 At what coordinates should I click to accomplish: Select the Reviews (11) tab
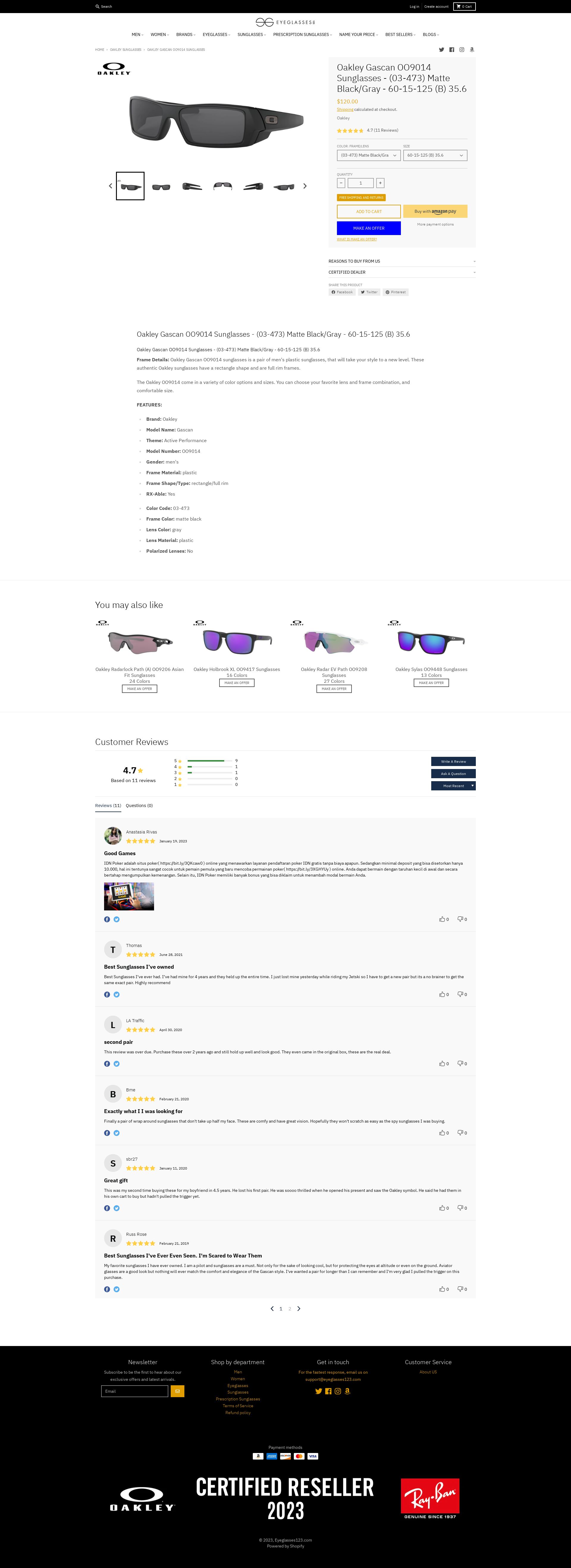[108, 805]
